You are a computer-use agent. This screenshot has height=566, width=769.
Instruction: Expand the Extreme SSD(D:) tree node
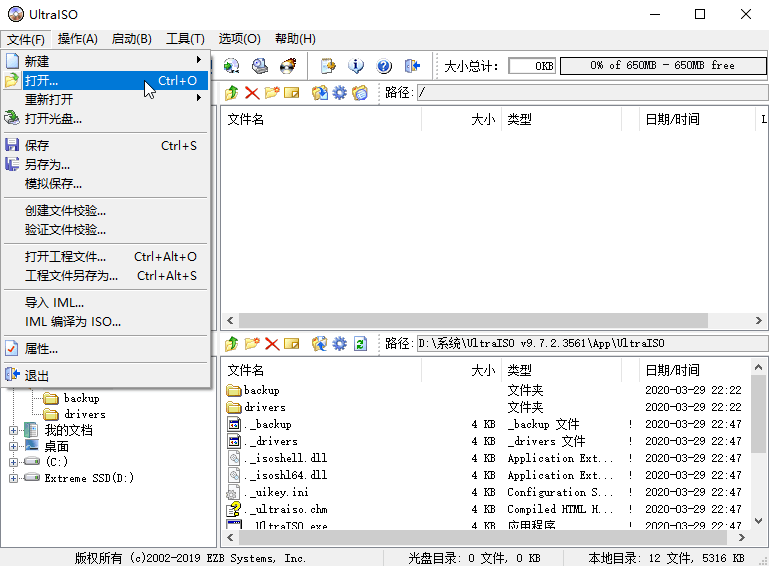tap(13, 478)
